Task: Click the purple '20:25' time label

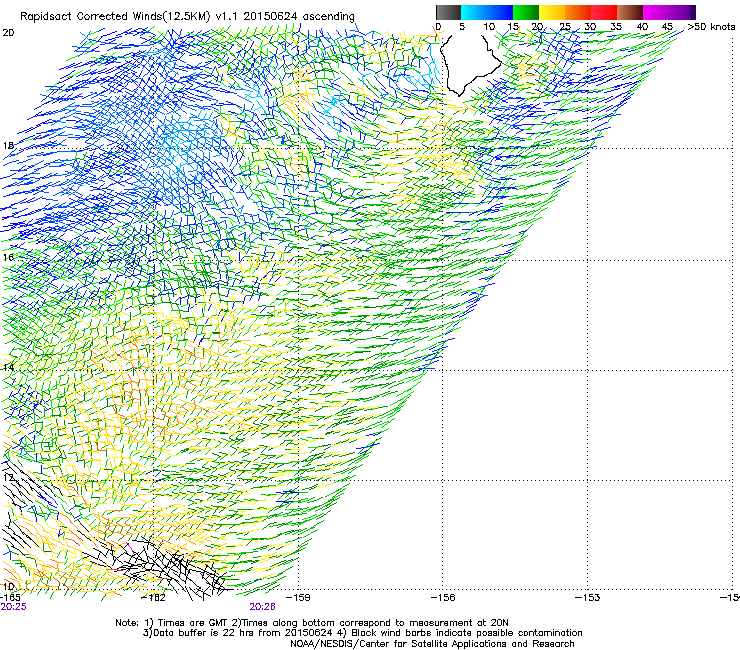Action: (14, 607)
